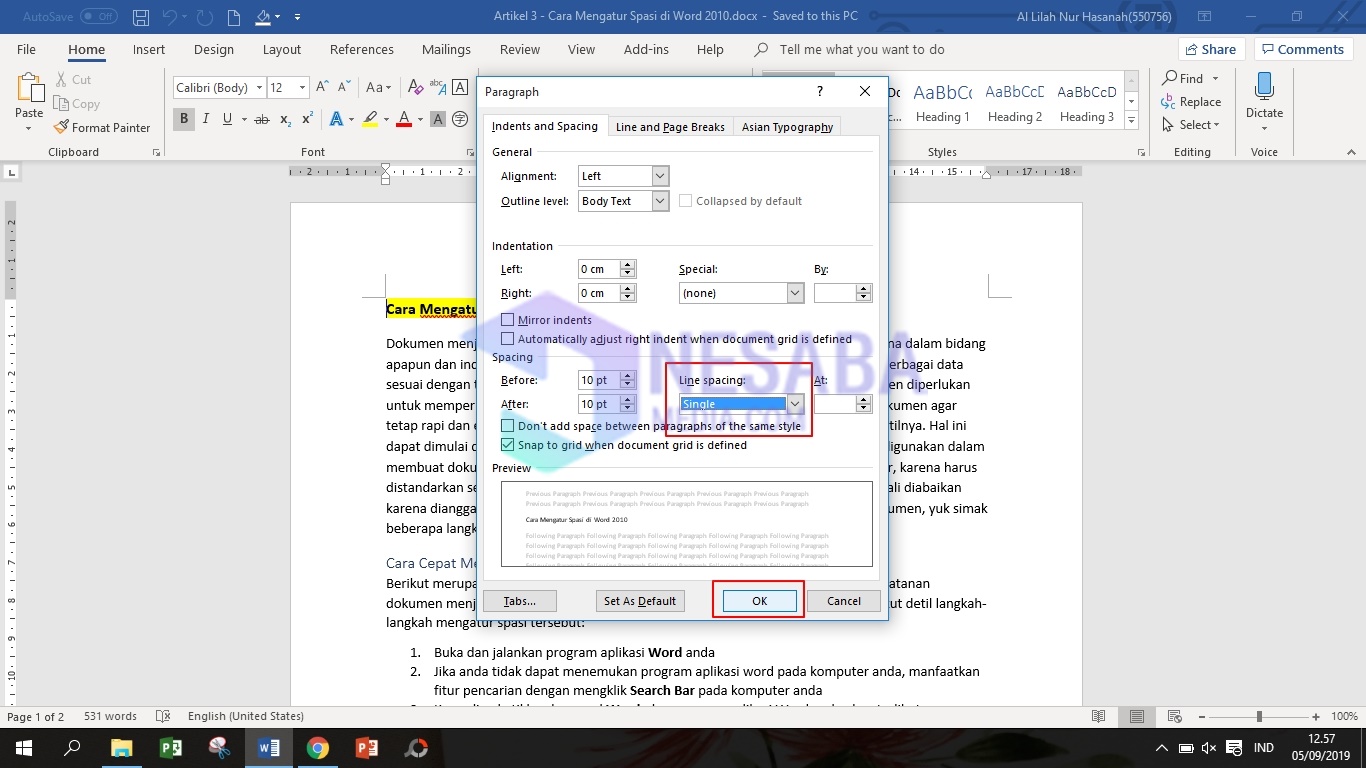Check Mirror indents checkbox
The width and height of the screenshot is (1366, 768).
tap(508, 320)
